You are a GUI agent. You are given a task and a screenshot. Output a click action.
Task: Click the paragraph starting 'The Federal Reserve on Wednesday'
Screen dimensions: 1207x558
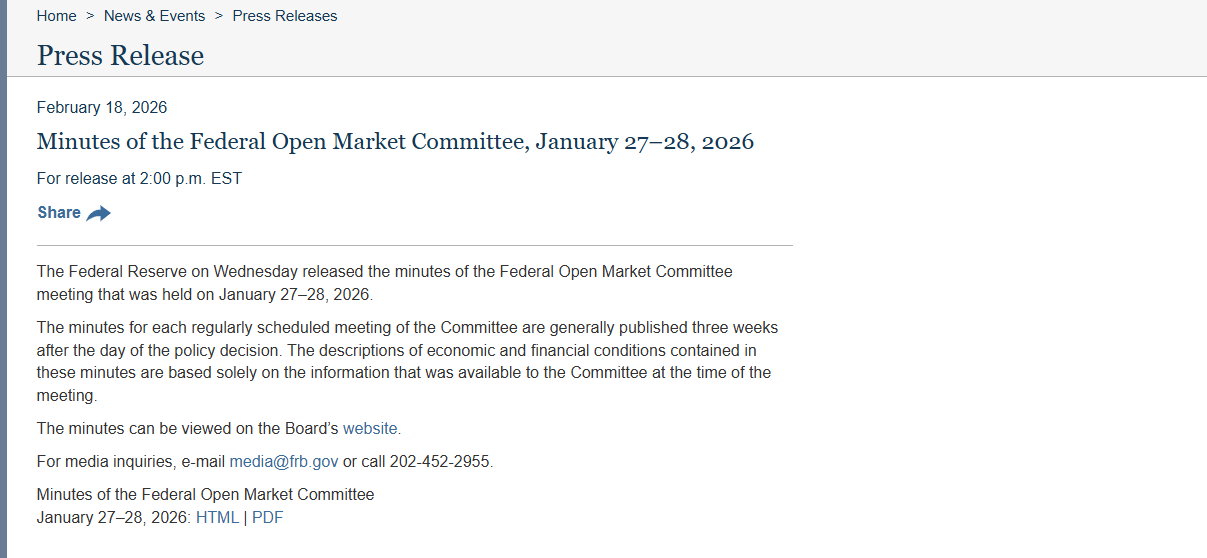[384, 283]
